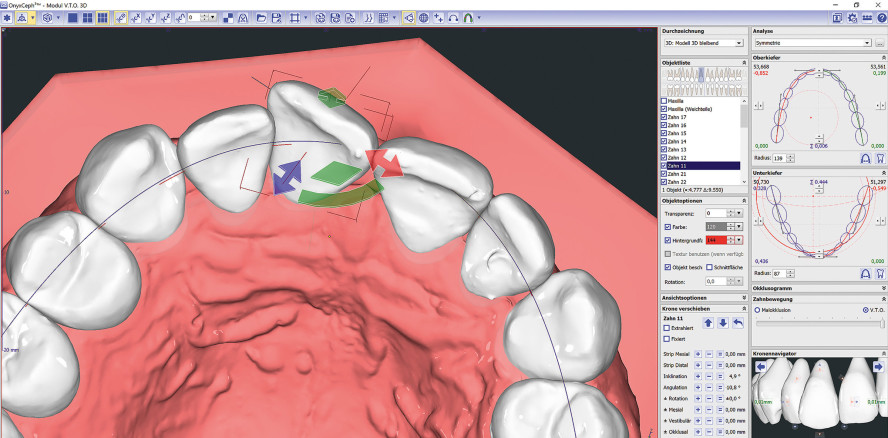The width and height of the screenshot is (888, 438).
Task: Select single-view layout in the toolbar
Action: 73,18
